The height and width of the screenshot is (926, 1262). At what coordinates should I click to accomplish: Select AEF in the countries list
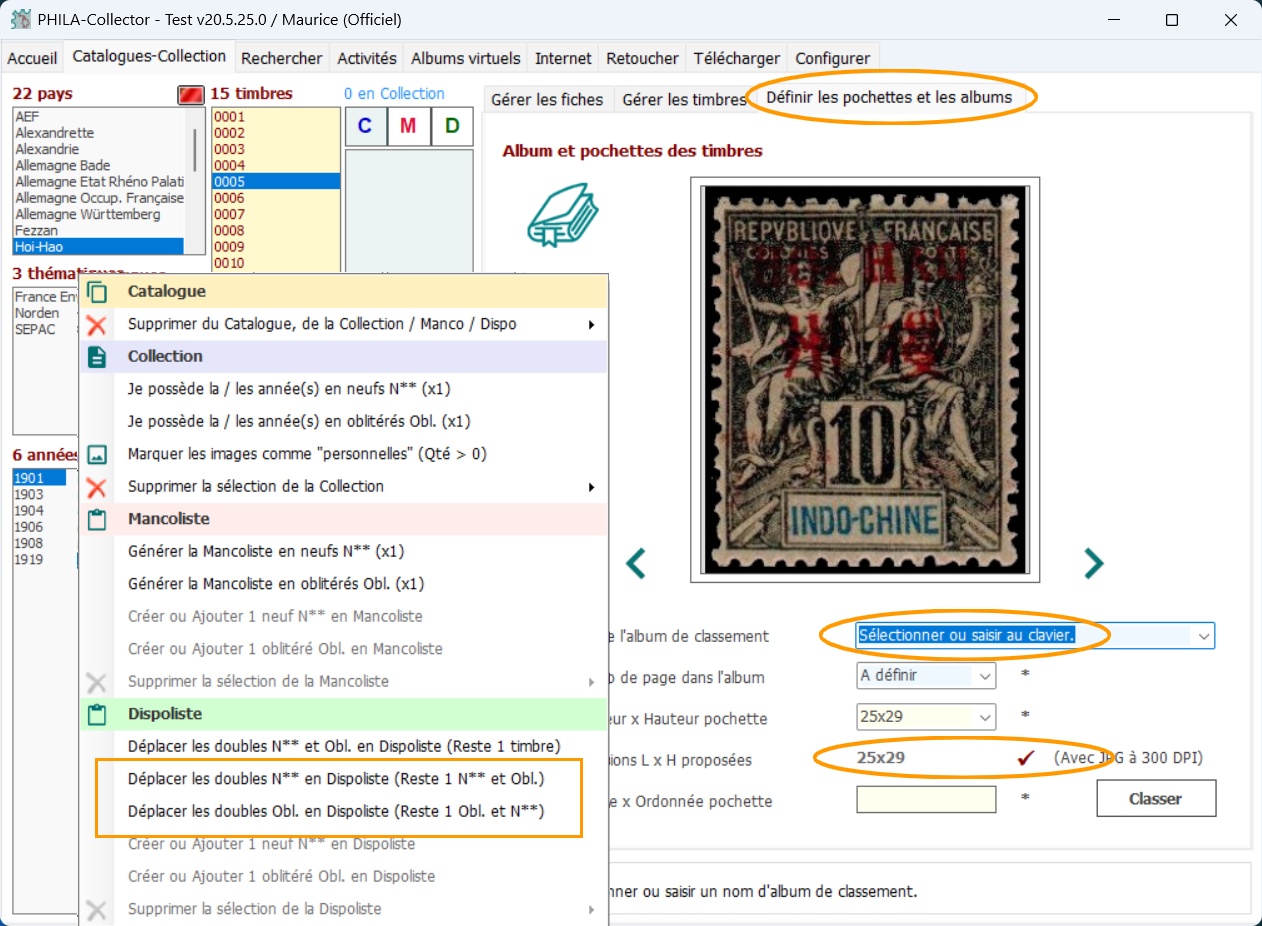tap(99, 116)
